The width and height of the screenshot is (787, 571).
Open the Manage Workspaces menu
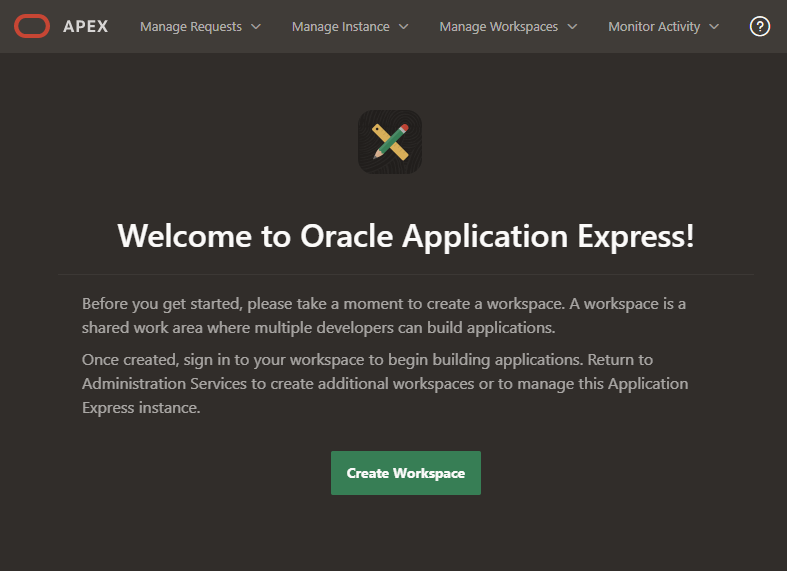(x=508, y=27)
